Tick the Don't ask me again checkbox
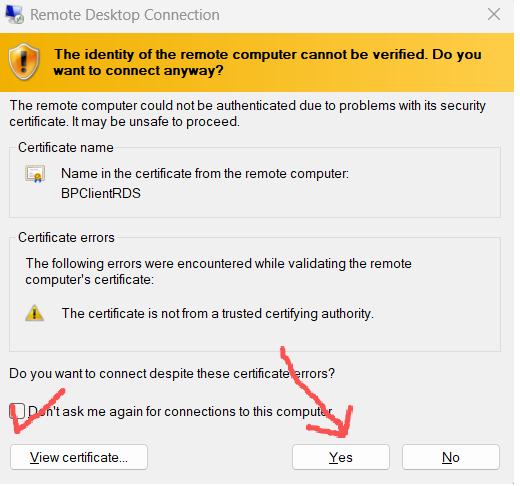520x486 pixels. [x=17, y=411]
